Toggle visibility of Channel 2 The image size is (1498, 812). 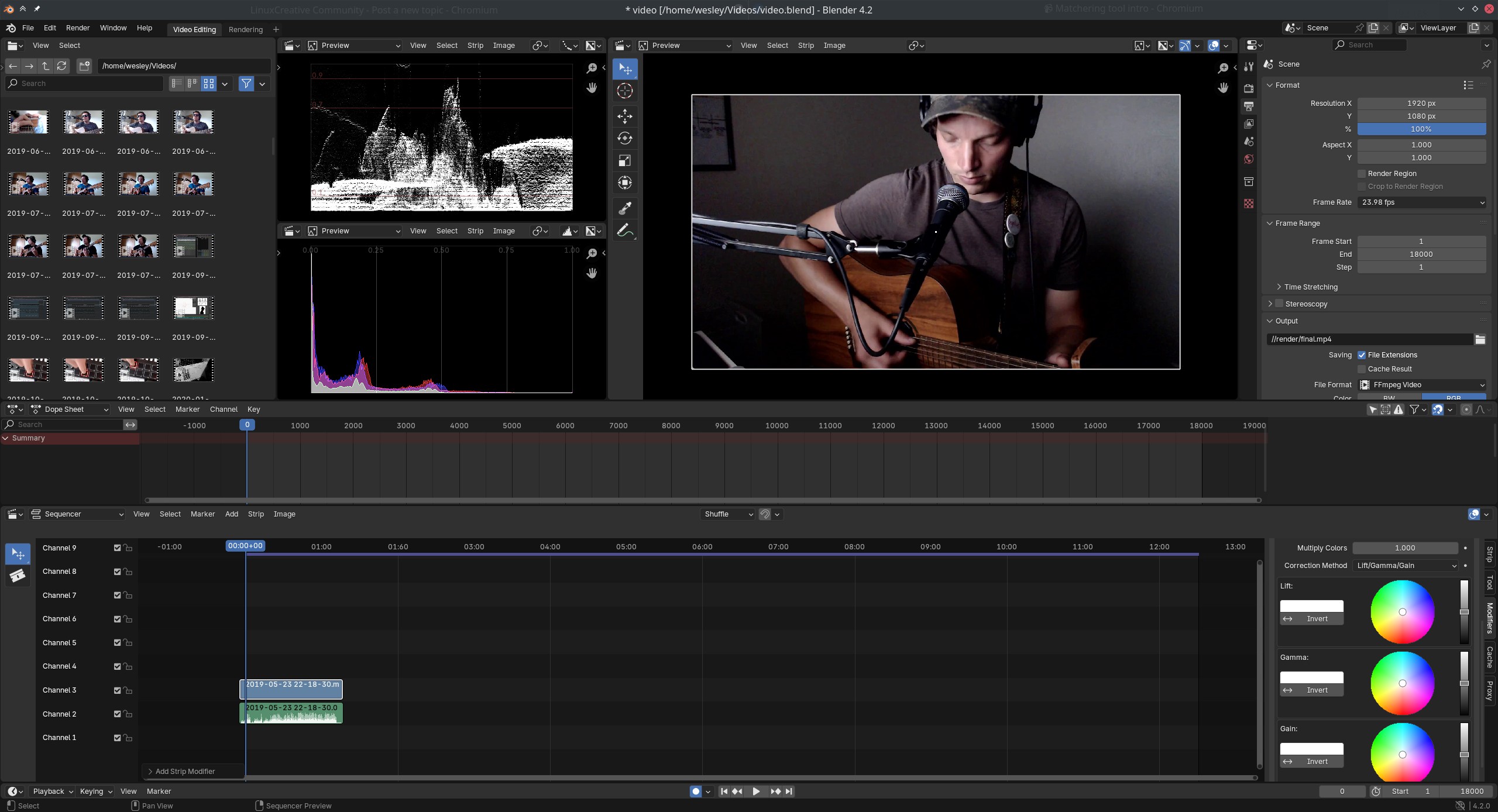click(117, 714)
